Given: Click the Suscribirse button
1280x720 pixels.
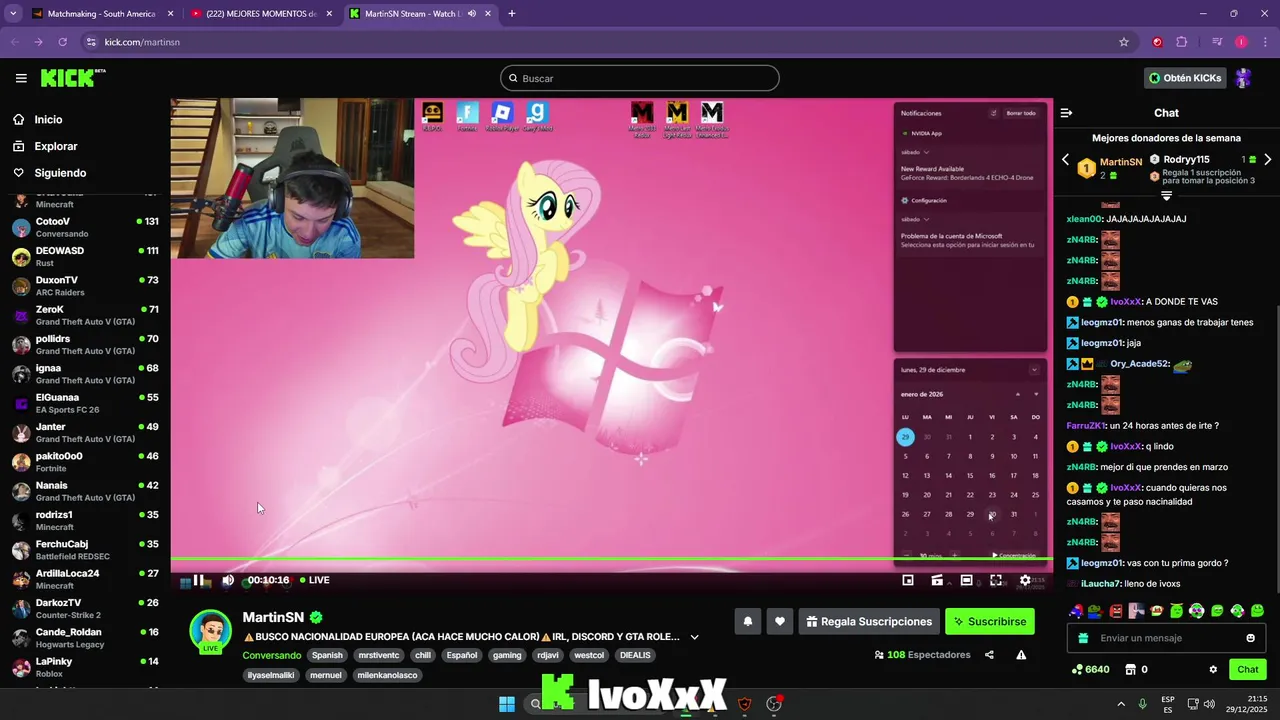Looking at the screenshot, I should 990,621.
